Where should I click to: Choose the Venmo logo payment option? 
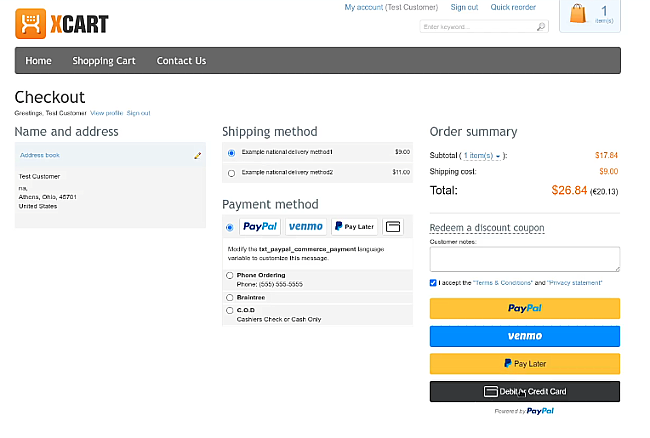306,227
